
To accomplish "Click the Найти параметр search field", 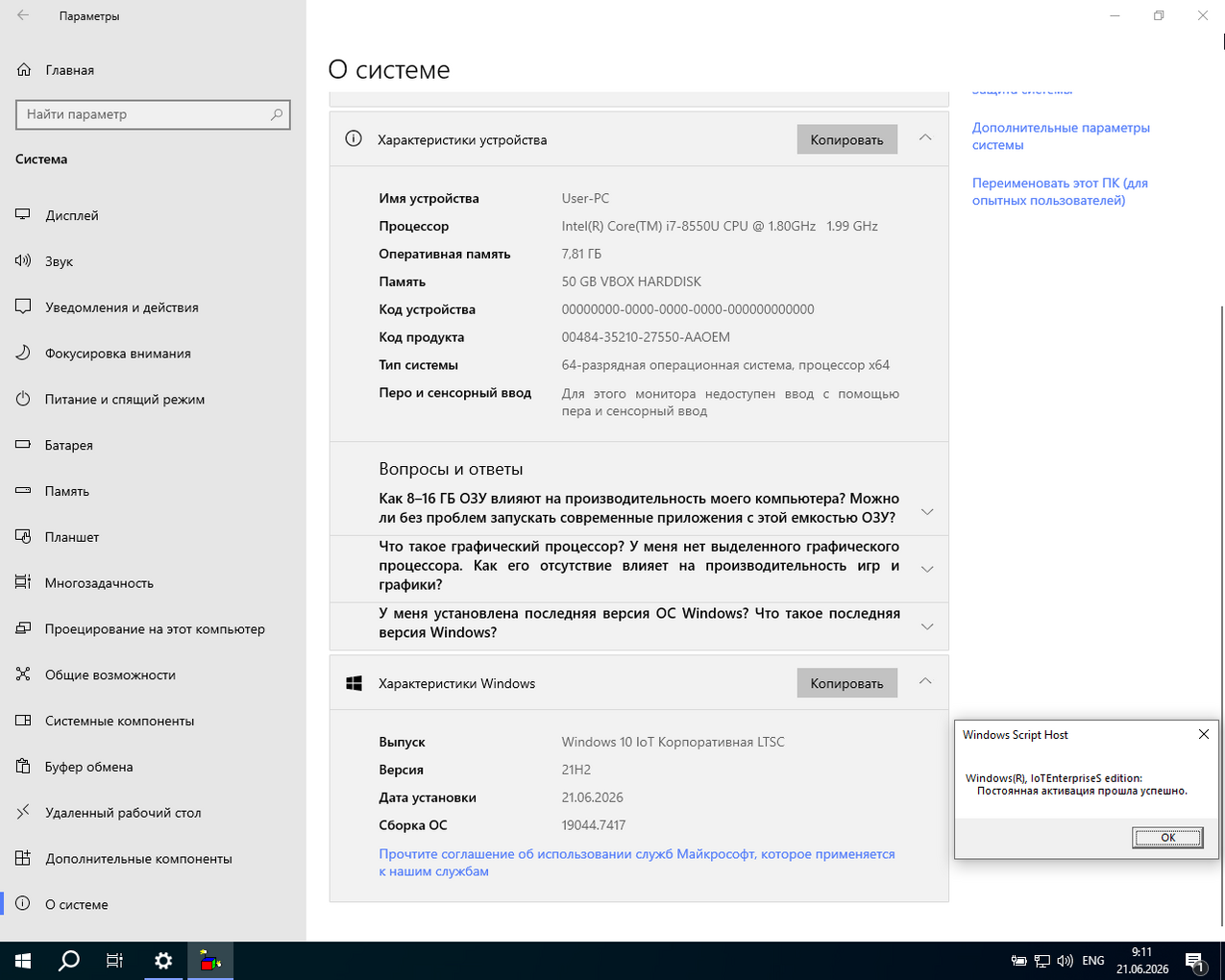I will [153, 114].
